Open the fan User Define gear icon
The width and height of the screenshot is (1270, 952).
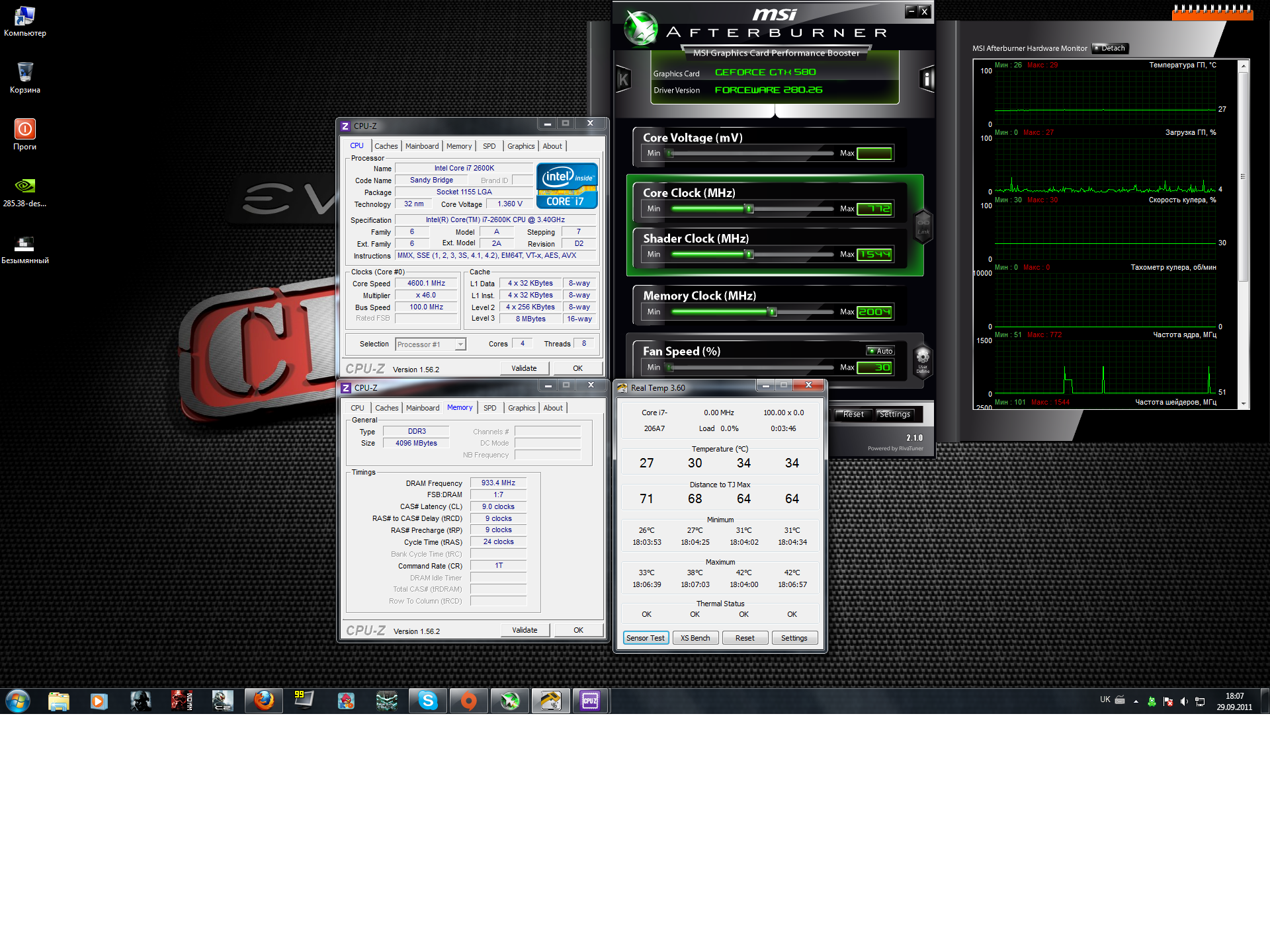(x=922, y=360)
